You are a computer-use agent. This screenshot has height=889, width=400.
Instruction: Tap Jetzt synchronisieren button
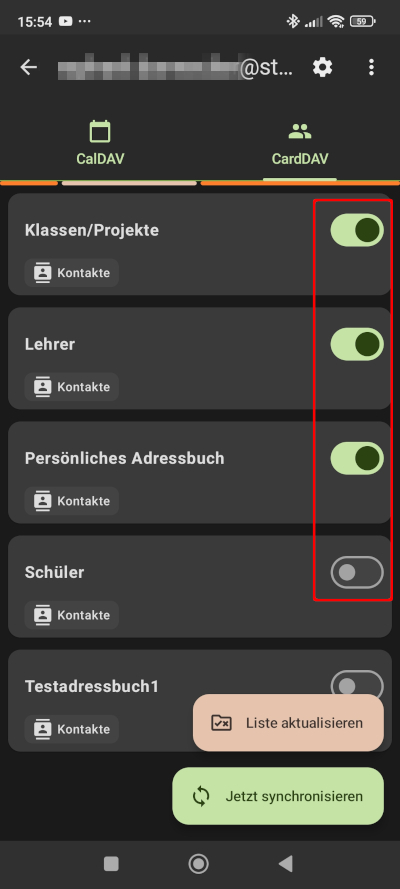coord(278,796)
